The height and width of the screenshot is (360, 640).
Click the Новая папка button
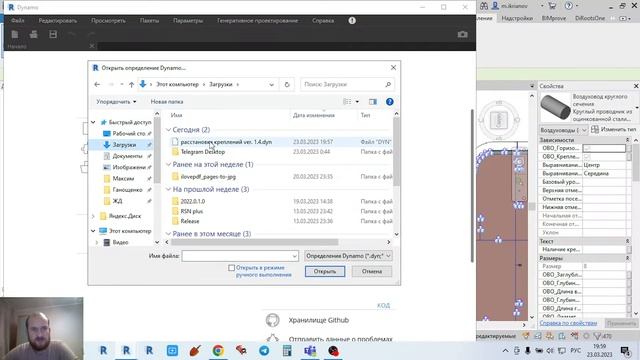167,102
